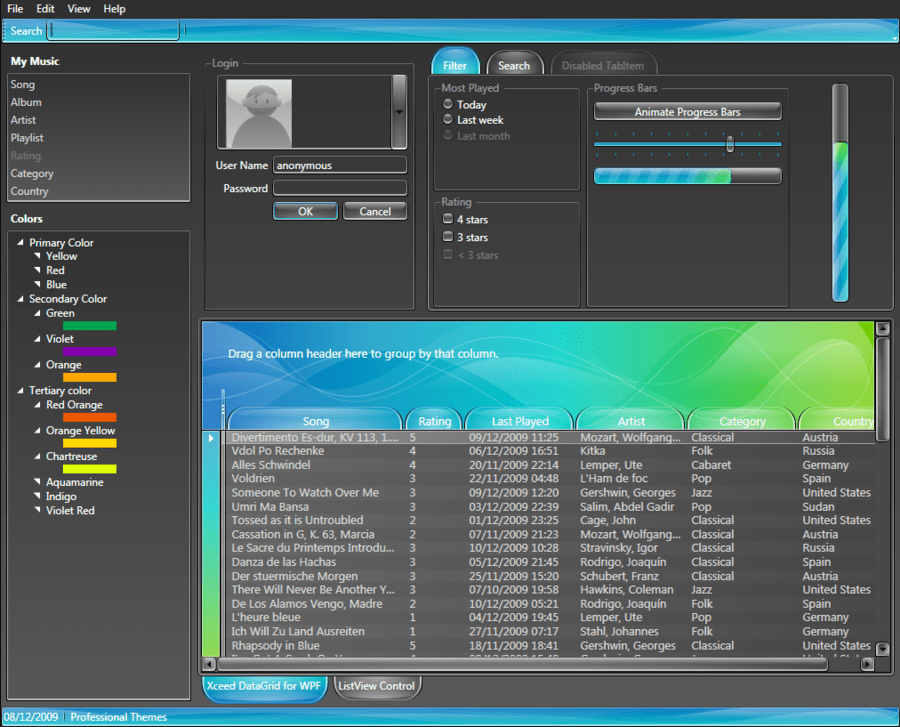
Task: Click OK to log in
Action: 305,211
